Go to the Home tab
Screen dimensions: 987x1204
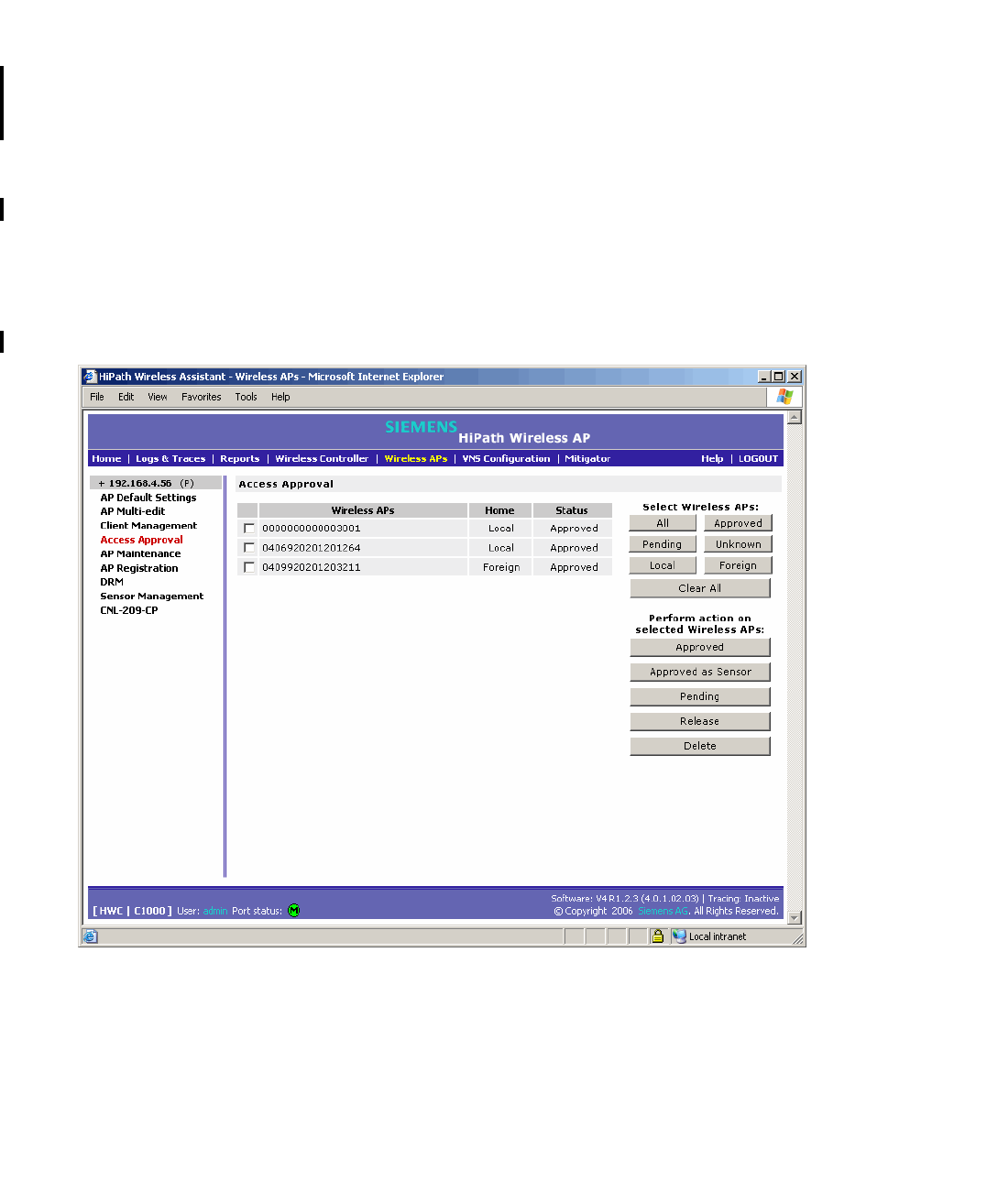click(106, 459)
